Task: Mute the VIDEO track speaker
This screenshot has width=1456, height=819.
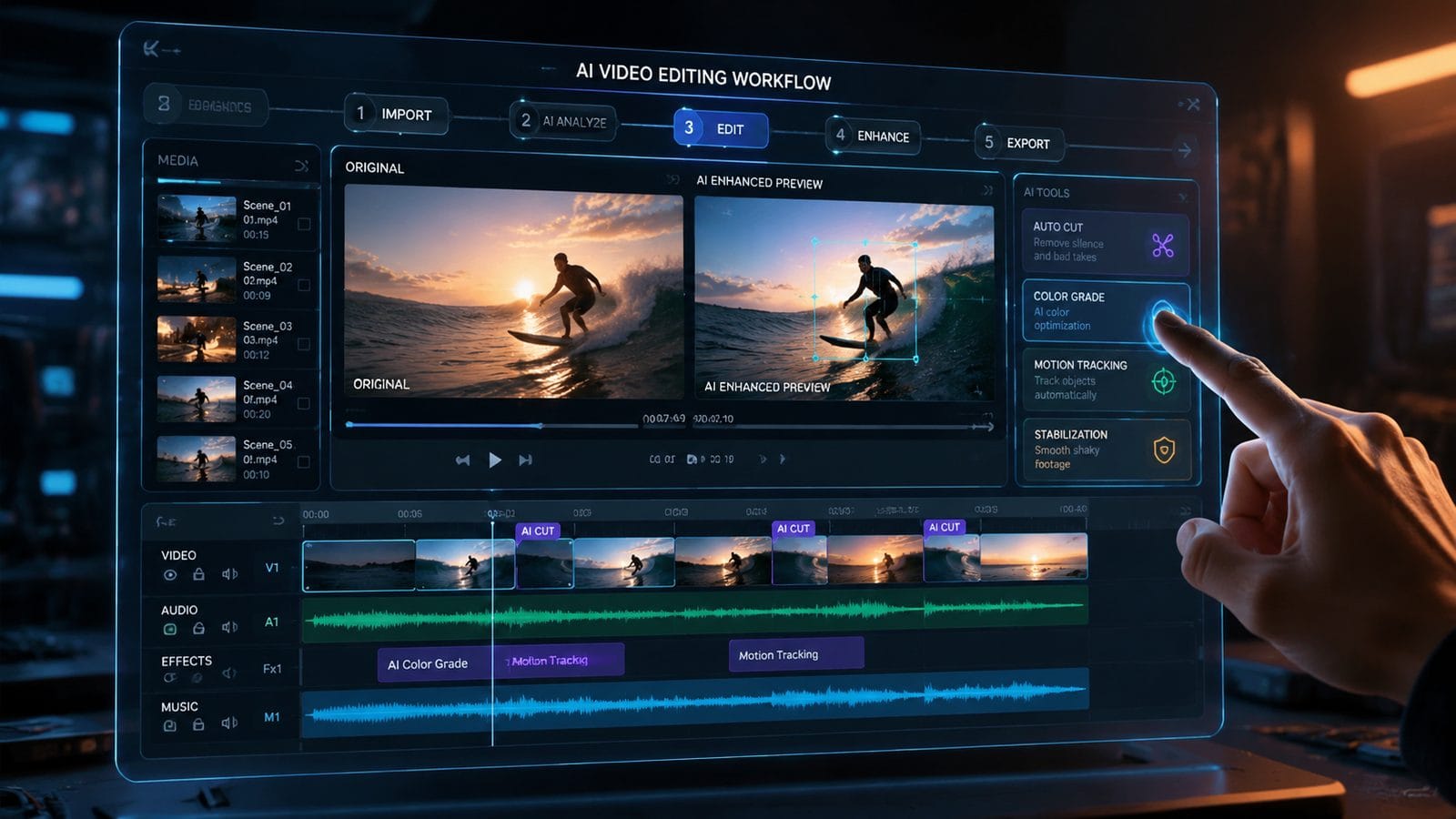Action: (x=229, y=574)
